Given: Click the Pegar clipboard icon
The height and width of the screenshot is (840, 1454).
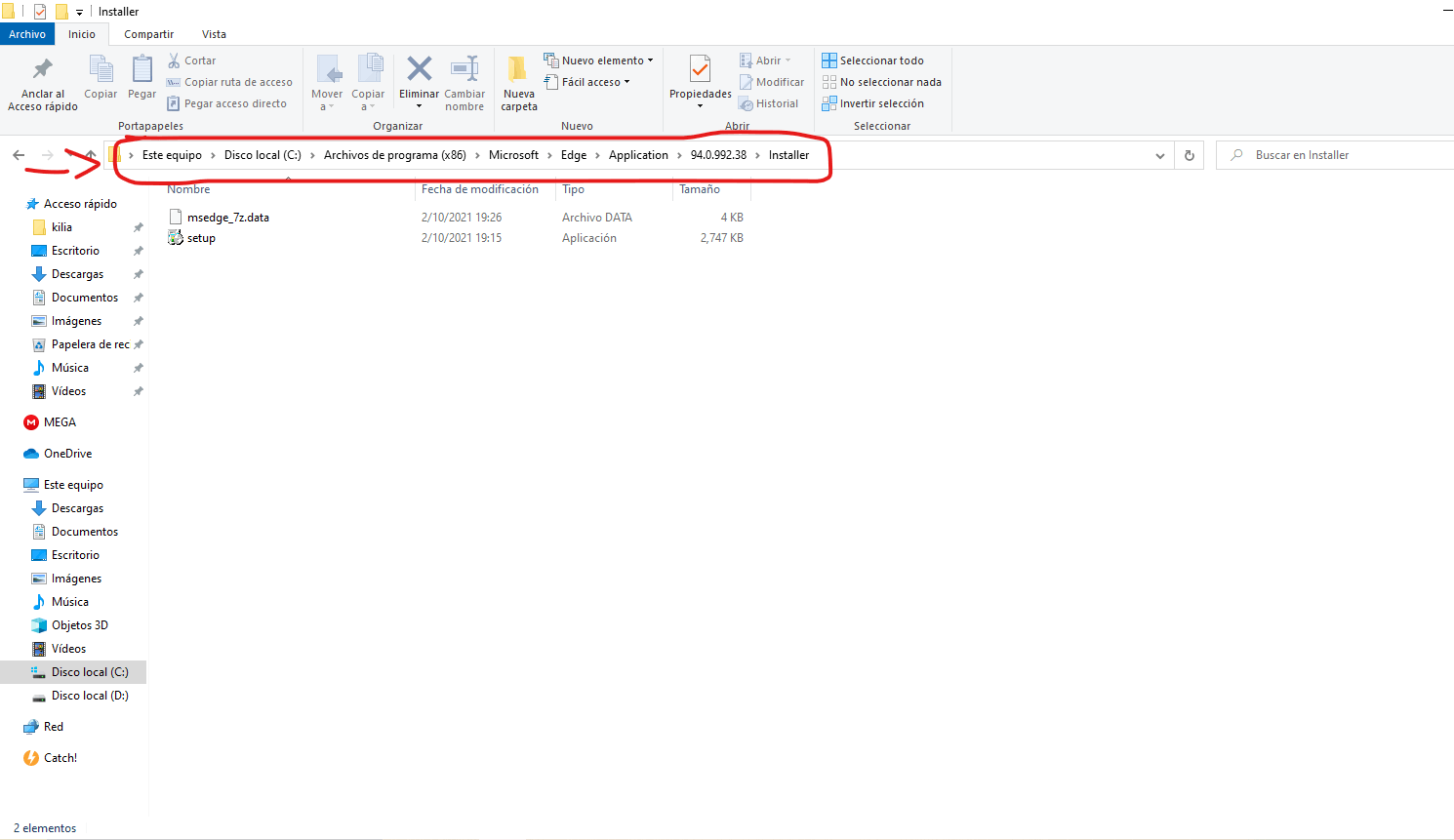Looking at the screenshot, I should click(142, 70).
